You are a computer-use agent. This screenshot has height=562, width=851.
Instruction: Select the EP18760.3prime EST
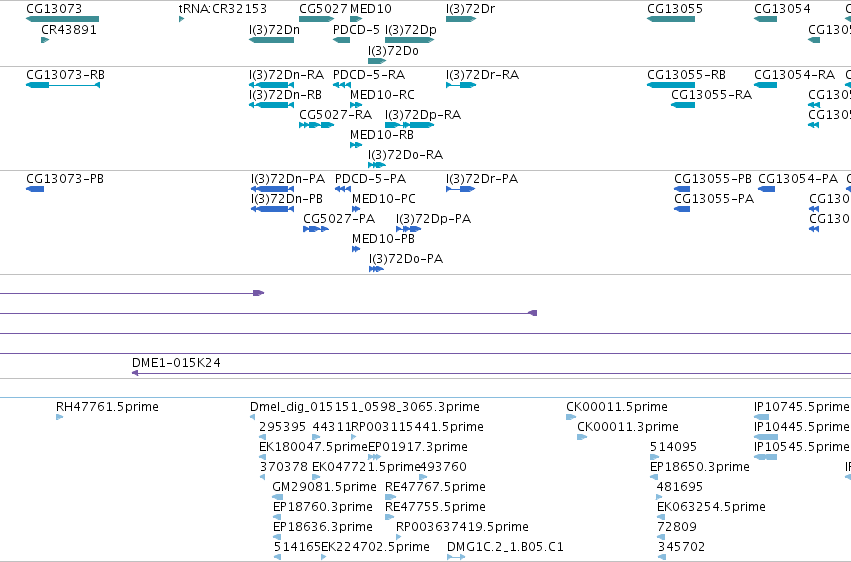click(x=277, y=518)
